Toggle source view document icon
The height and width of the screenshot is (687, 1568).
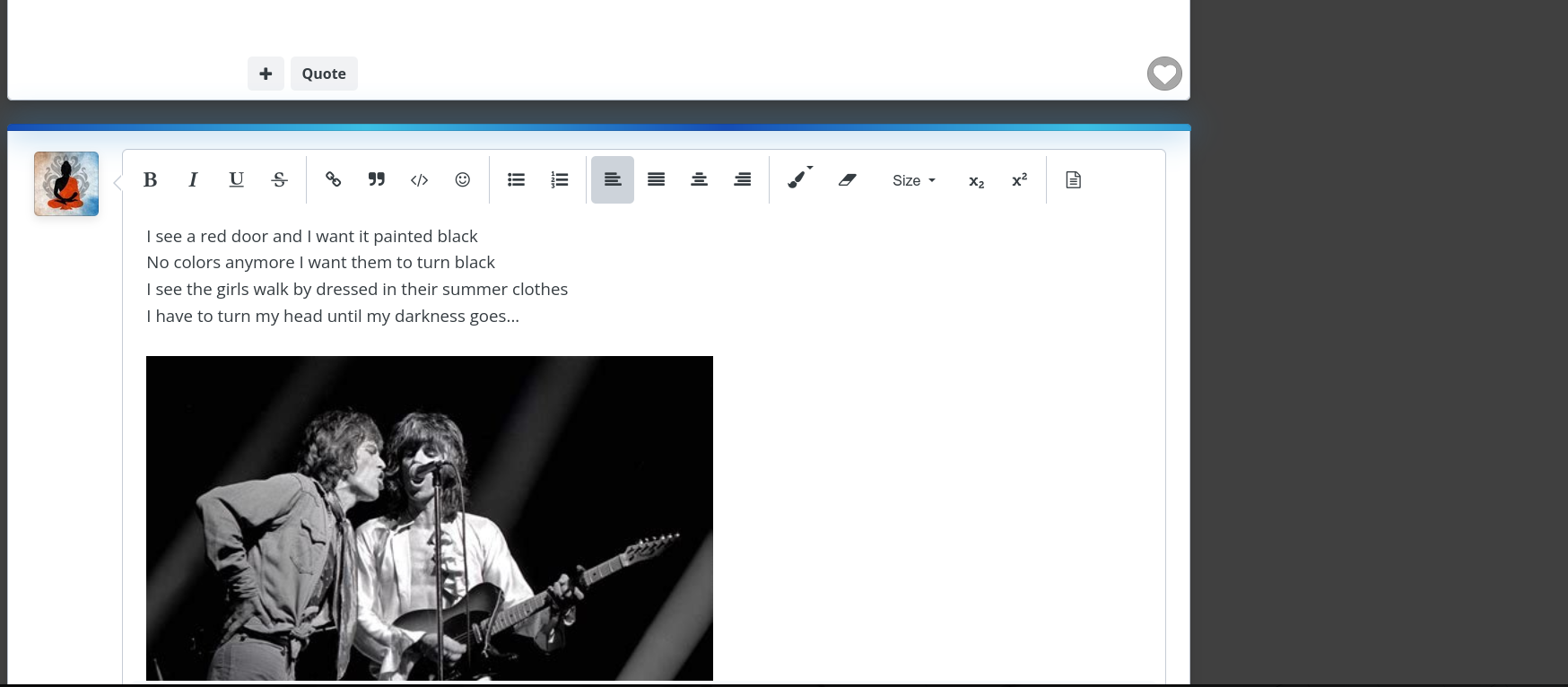(x=1074, y=180)
